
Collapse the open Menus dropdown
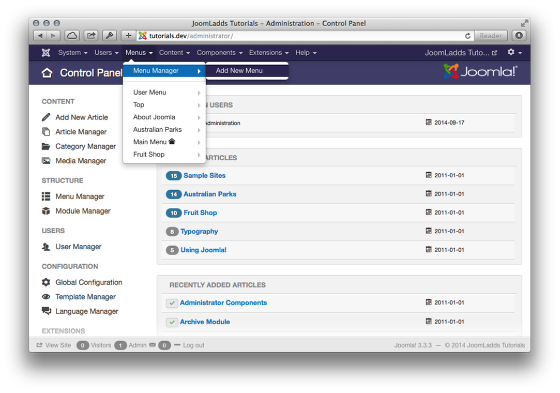point(139,53)
